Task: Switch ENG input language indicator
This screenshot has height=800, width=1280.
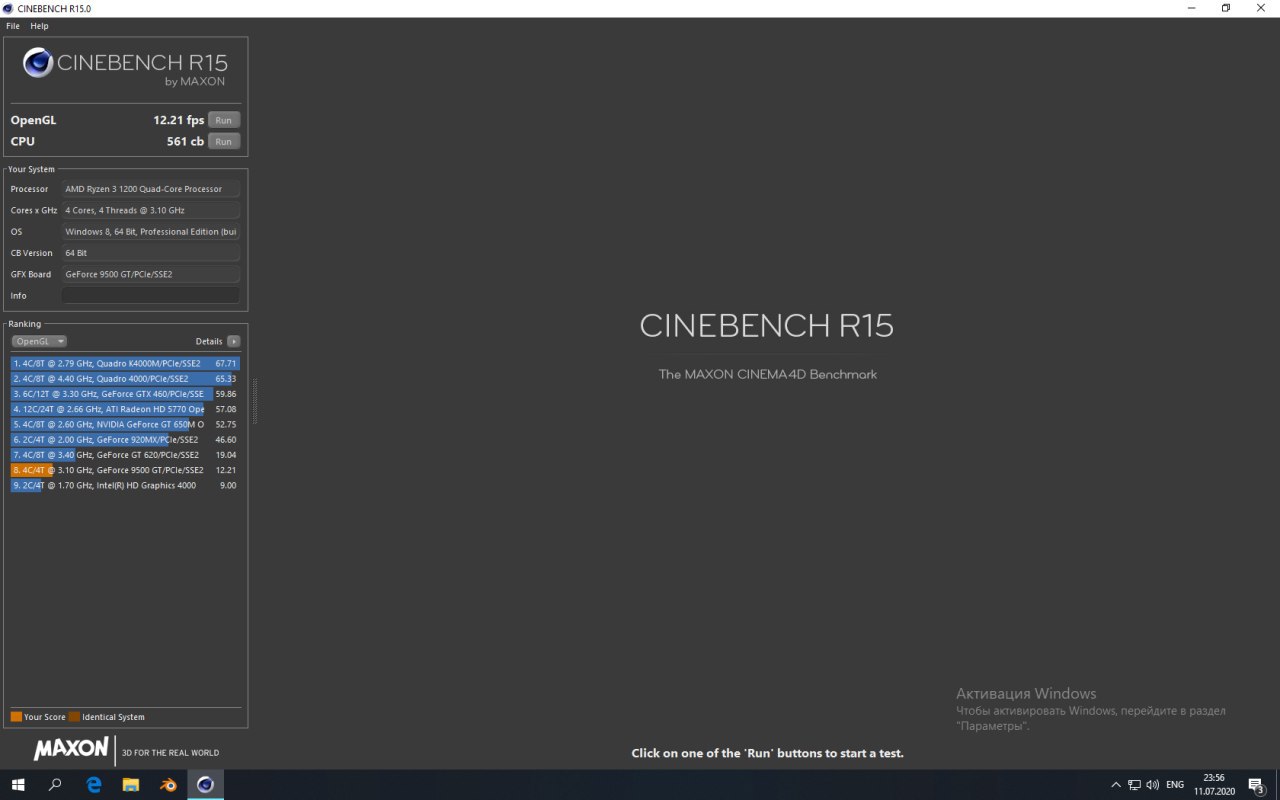Action: 1175,785
